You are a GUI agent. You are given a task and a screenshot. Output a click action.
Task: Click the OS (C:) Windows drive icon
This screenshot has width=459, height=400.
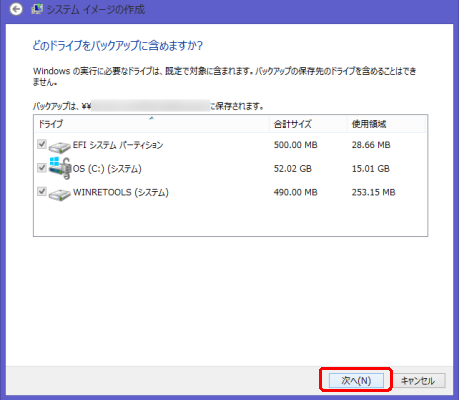point(60,168)
